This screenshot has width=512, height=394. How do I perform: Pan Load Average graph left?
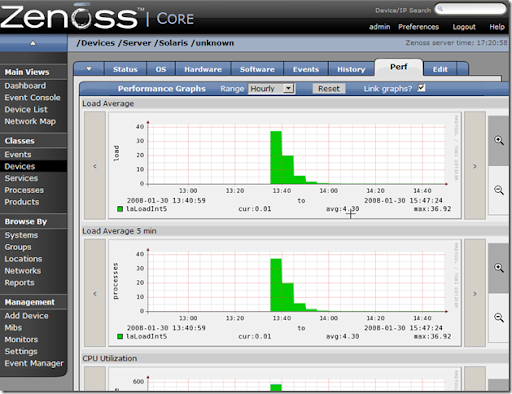(x=95, y=166)
